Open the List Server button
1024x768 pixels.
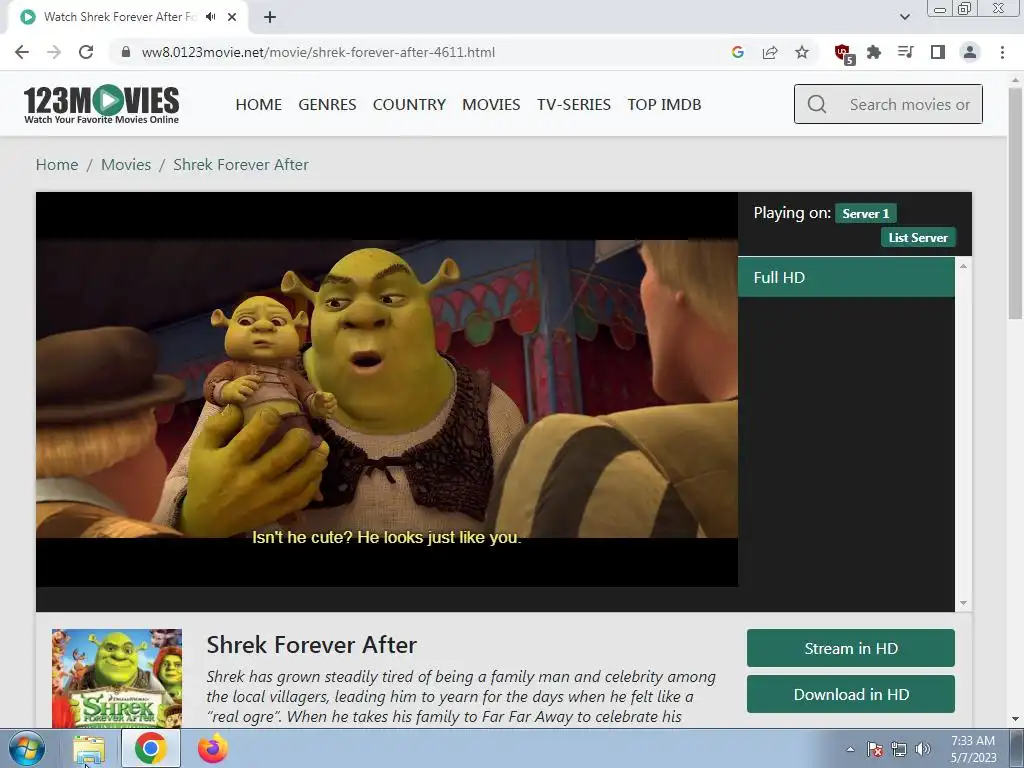[x=918, y=238]
